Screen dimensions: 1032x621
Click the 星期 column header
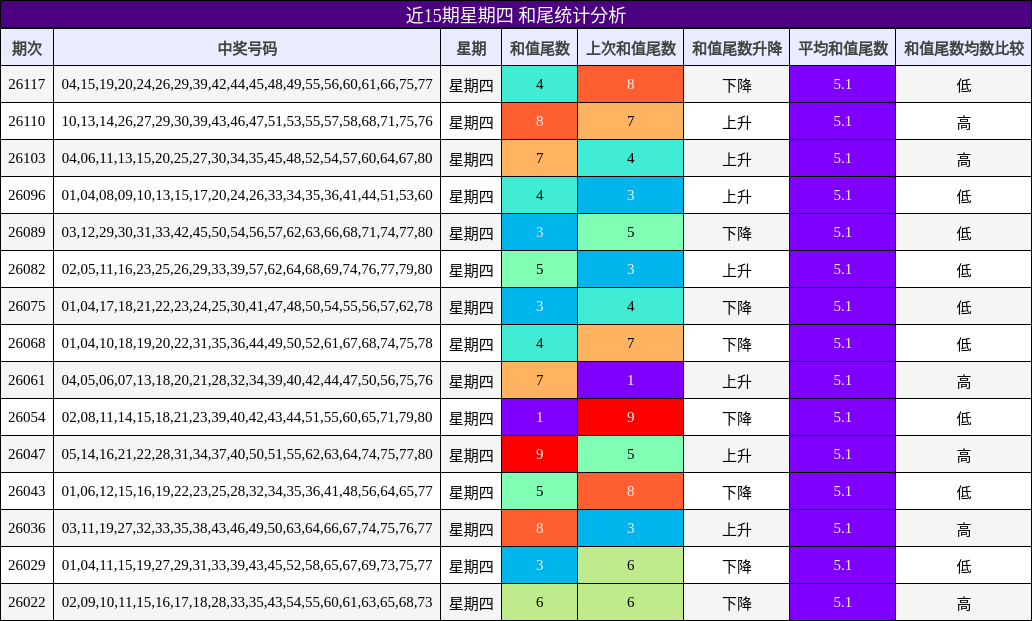(471, 48)
